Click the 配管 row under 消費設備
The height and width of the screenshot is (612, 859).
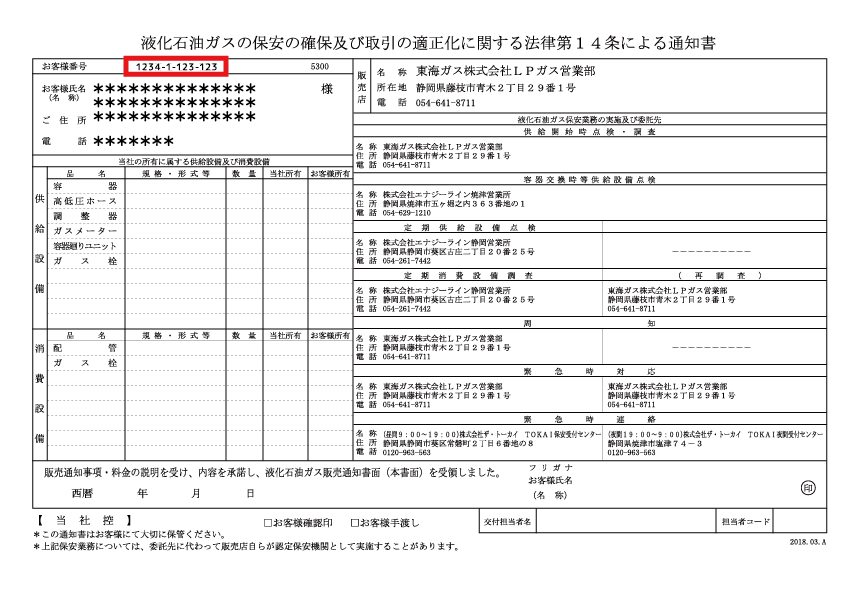(x=85, y=348)
